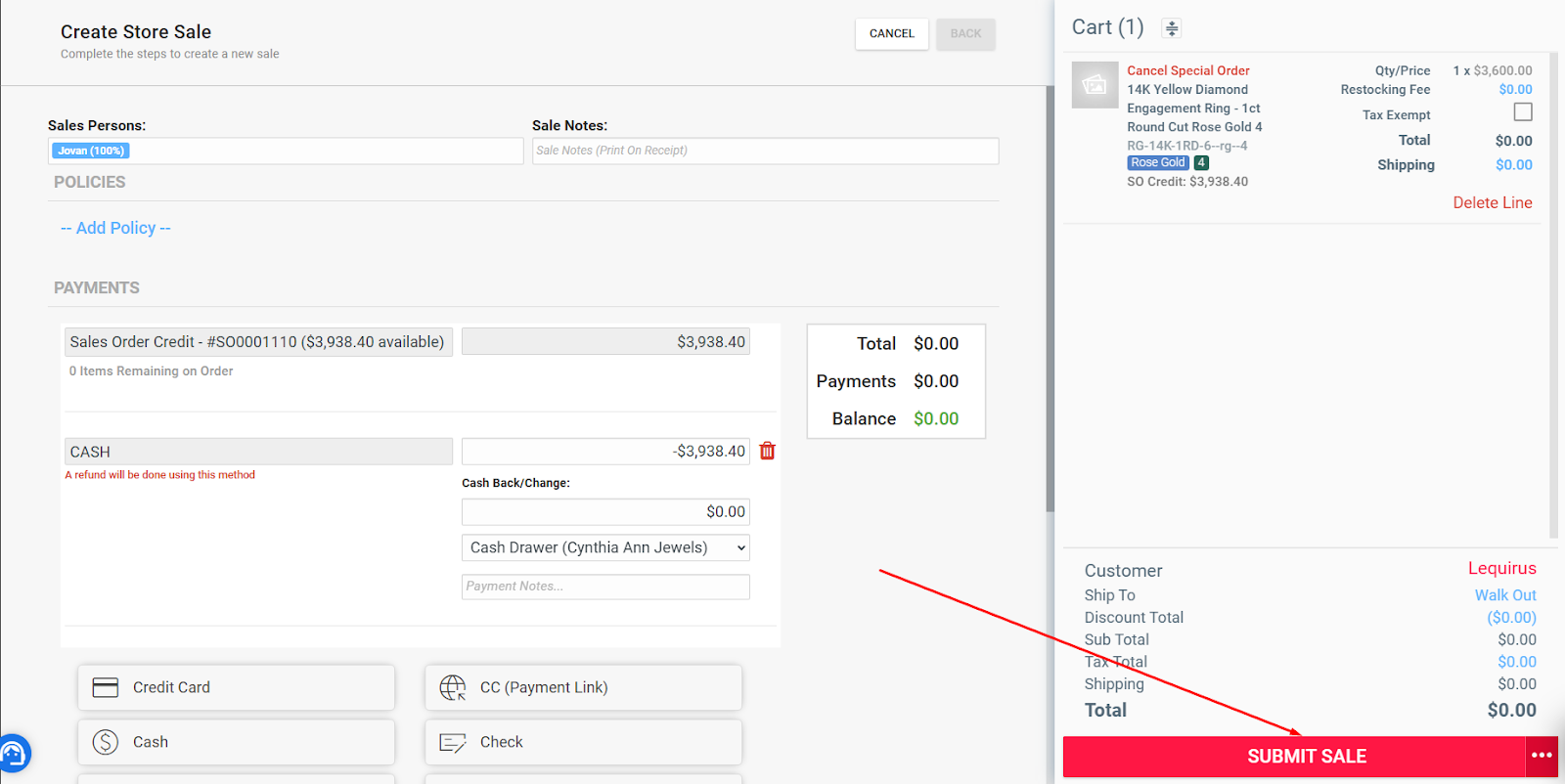The image size is (1565, 784).
Task: Click the globe CC Payment Link icon
Action: (x=453, y=687)
